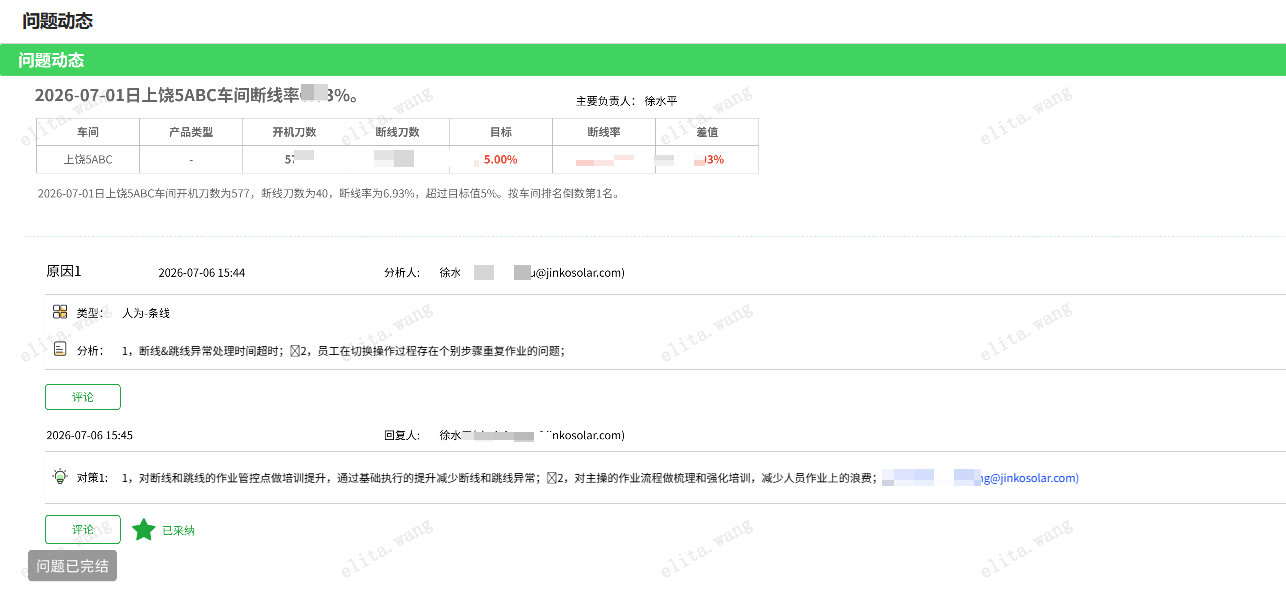The image size is (1286, 593).
Task: Click the 分析人 label
Action: pos(402,272)
